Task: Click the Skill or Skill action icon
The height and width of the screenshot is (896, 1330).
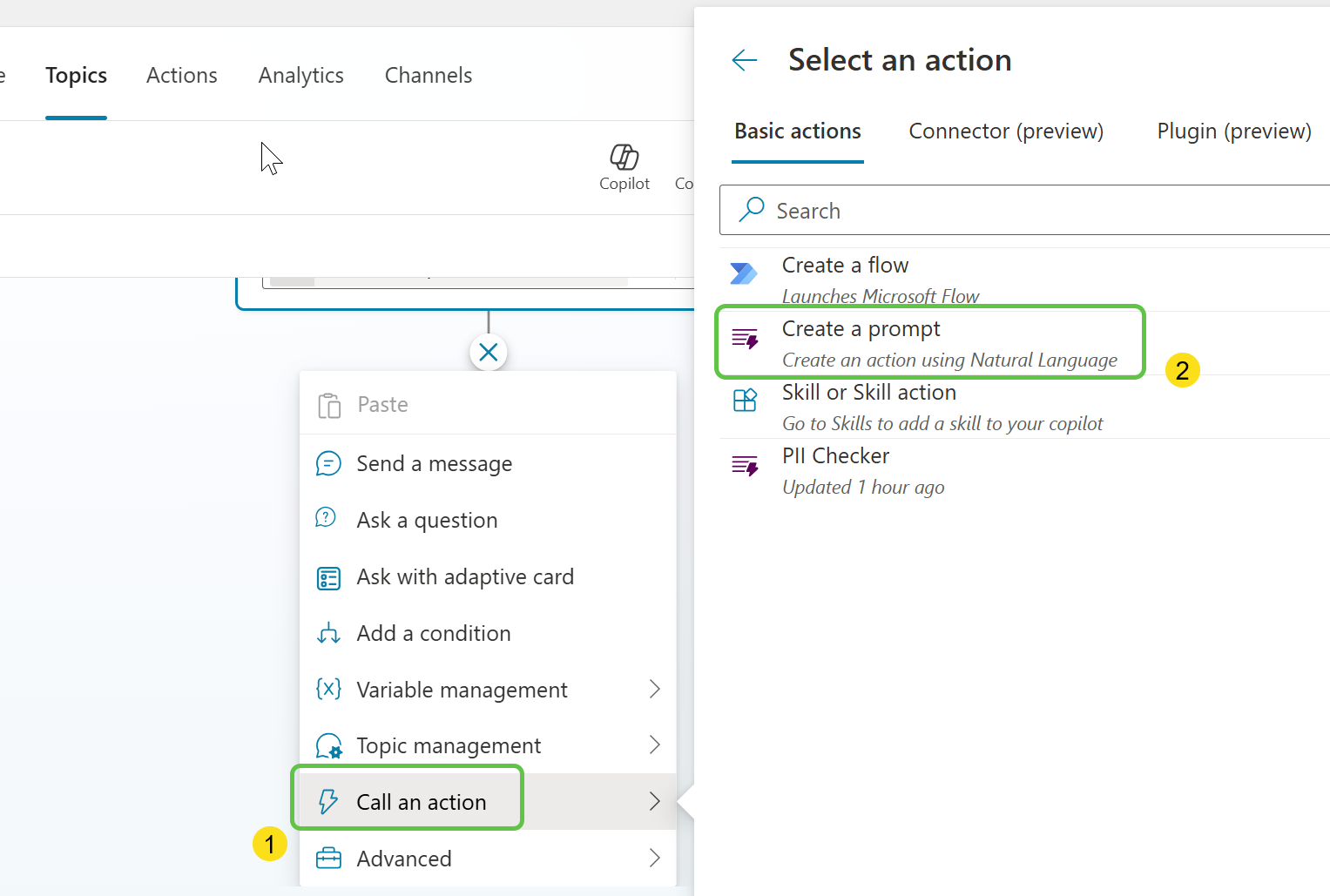Action: pos(745,401)
